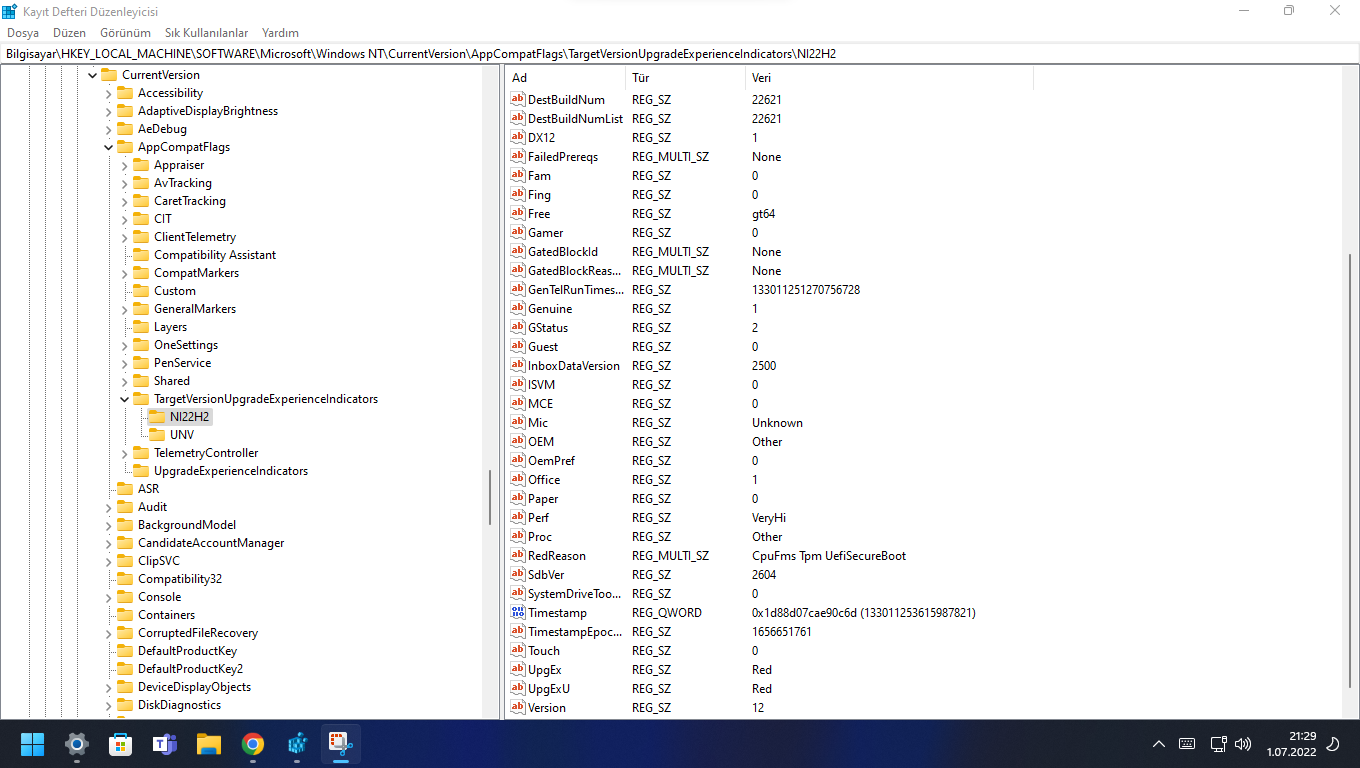Click the Mic data 'Unknown'
Screen dimensions: 1360x768
777,423
